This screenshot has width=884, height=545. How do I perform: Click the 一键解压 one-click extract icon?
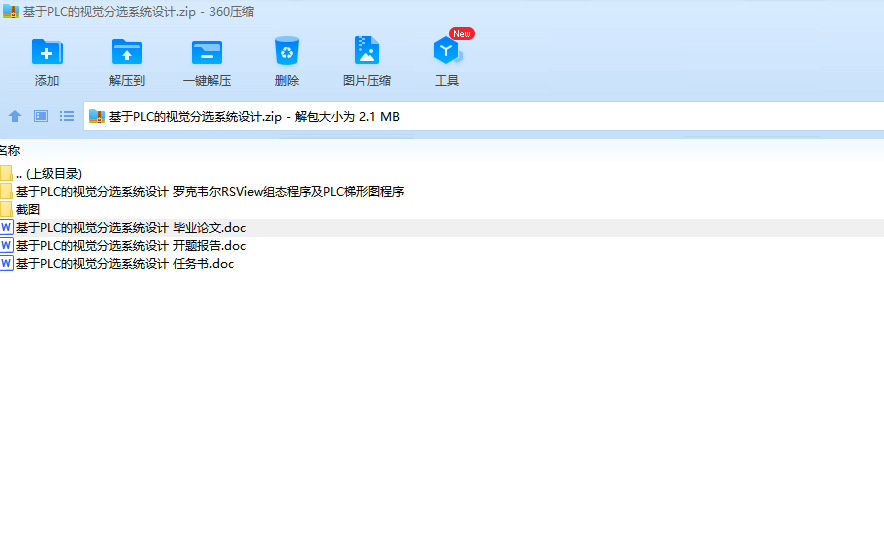(x=207, y=53)
